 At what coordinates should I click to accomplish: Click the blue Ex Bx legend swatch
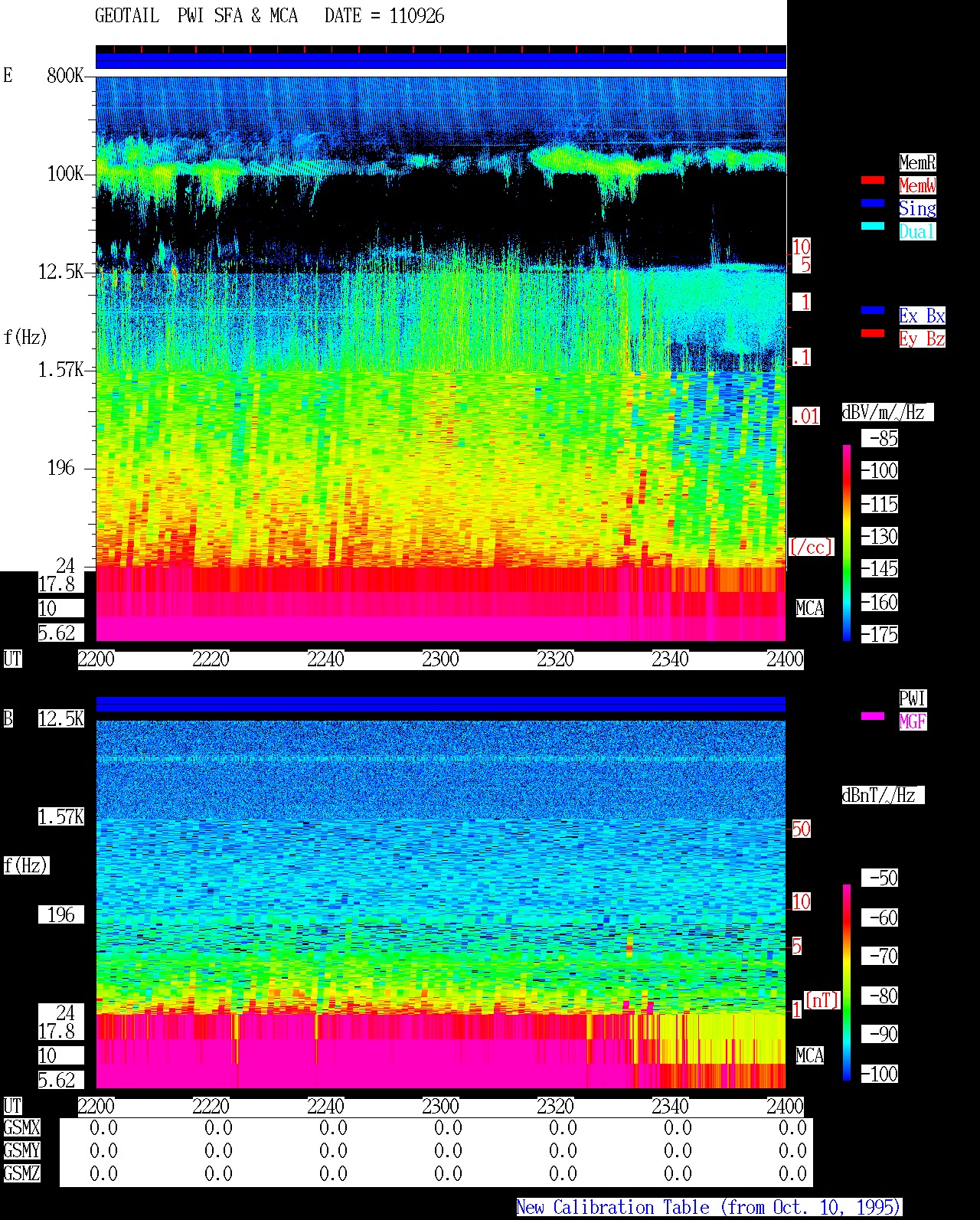pos(873,310)
